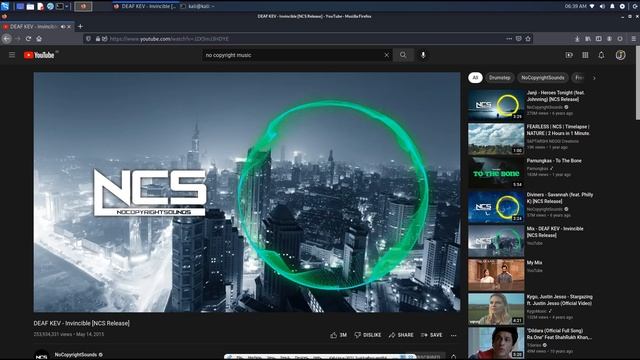Click the 06:39 AM clock

(x=576, y=6)
